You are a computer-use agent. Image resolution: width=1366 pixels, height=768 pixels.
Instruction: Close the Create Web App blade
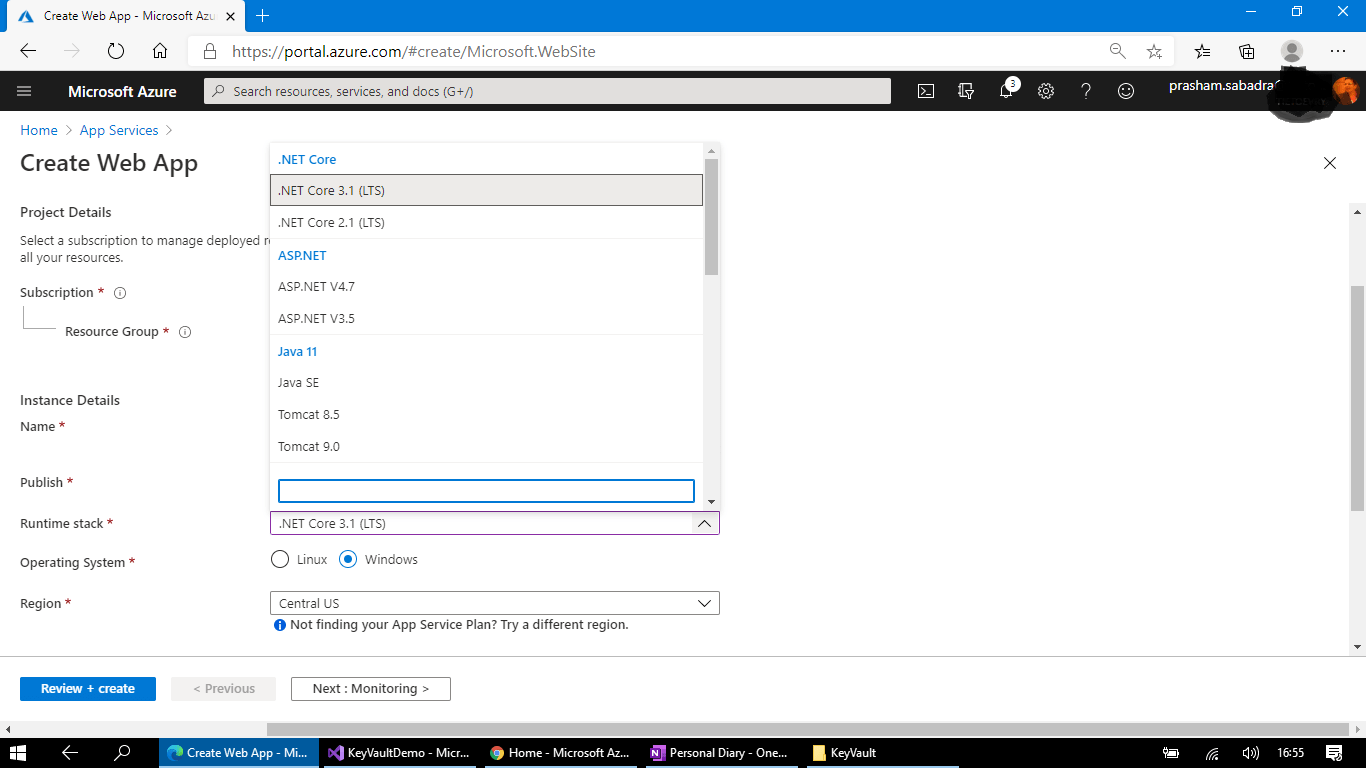coord(1330,163)
